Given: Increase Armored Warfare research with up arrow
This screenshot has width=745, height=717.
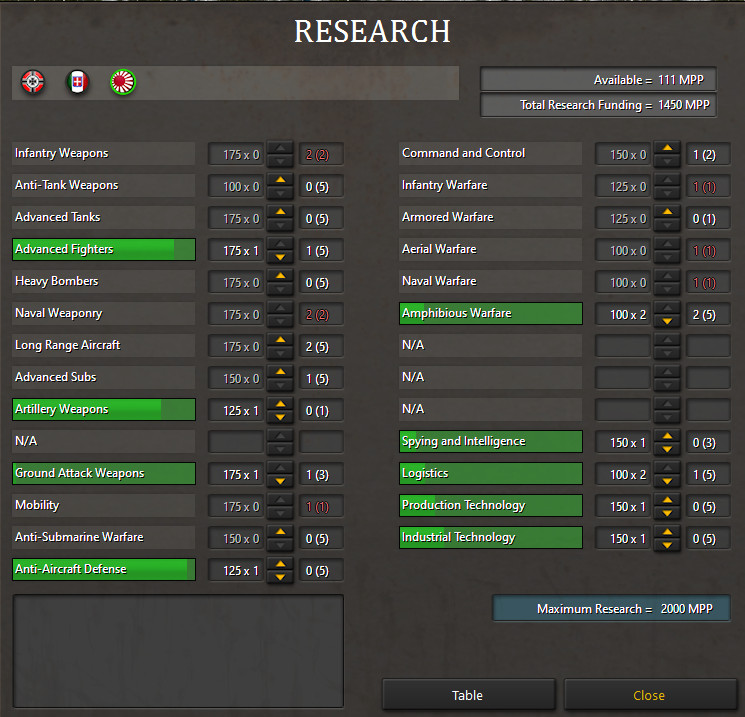Looking at the screenshot, I should coord(667,212).
